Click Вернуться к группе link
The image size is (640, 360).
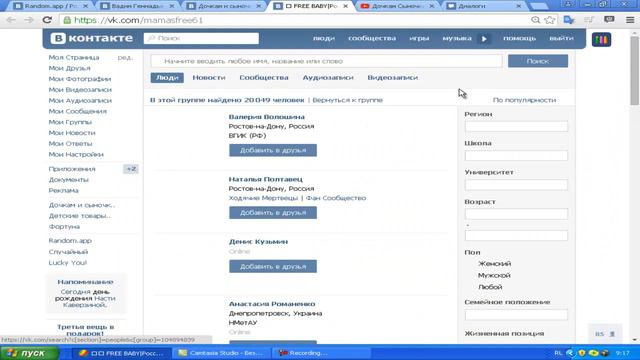click(x=347, y=100)
